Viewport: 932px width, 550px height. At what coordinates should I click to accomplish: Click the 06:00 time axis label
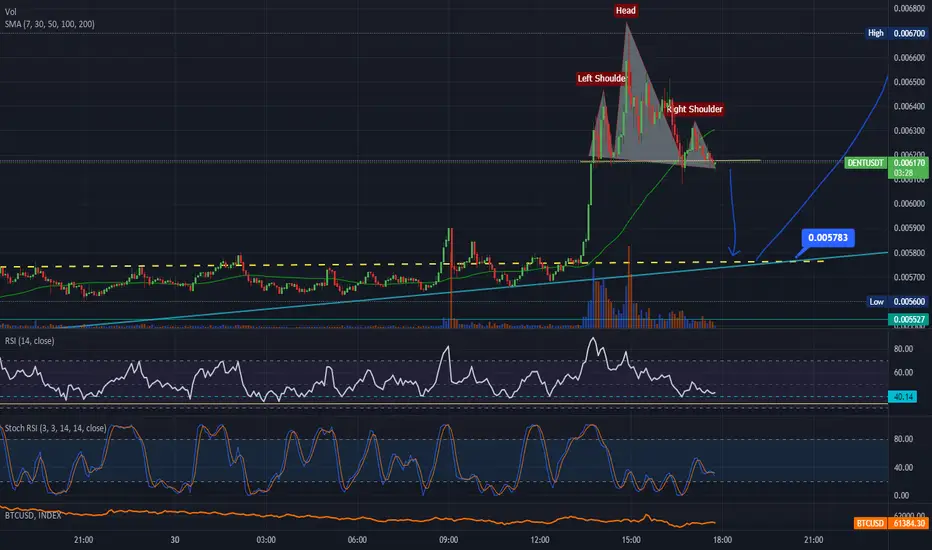357,540
